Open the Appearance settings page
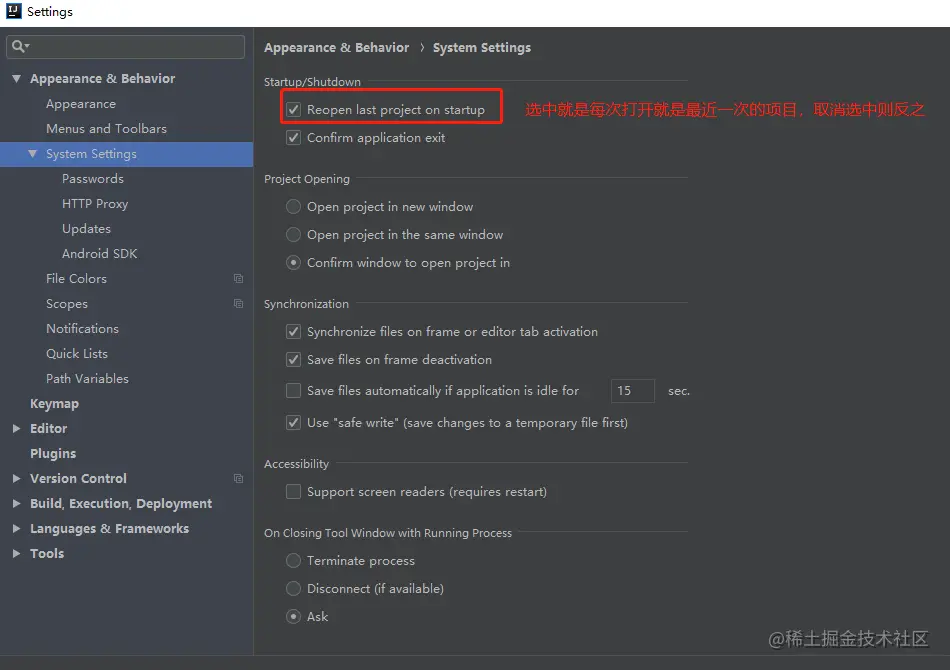The image size is (950, 670). coord(81,104)
